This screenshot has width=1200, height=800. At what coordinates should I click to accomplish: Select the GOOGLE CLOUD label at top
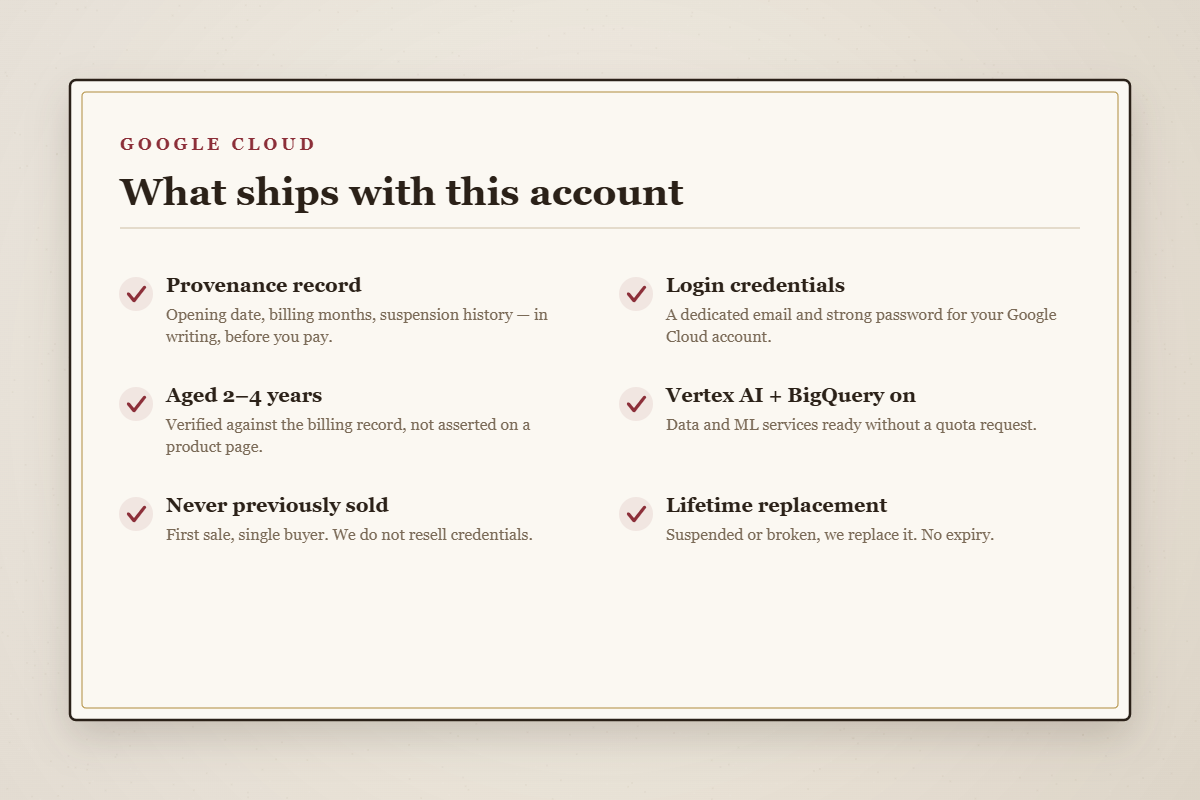pos(218,144)
